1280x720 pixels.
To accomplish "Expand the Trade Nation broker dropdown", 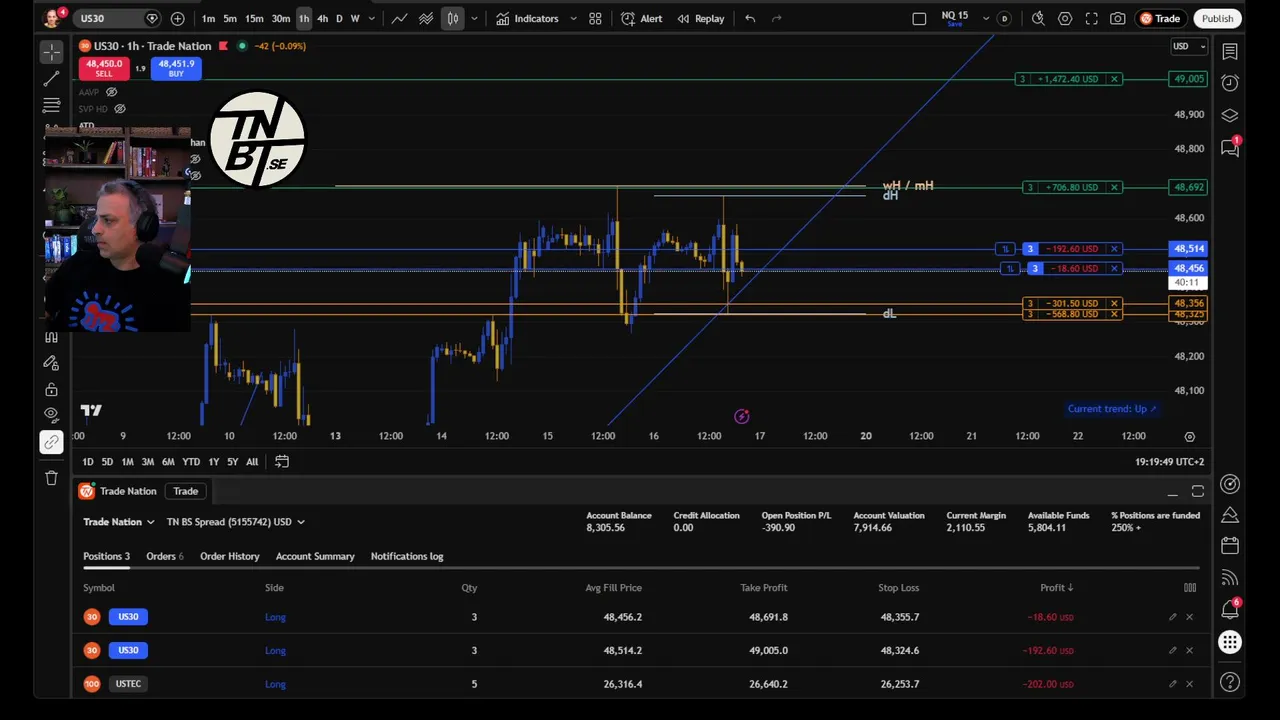I will tap(119, 522).
